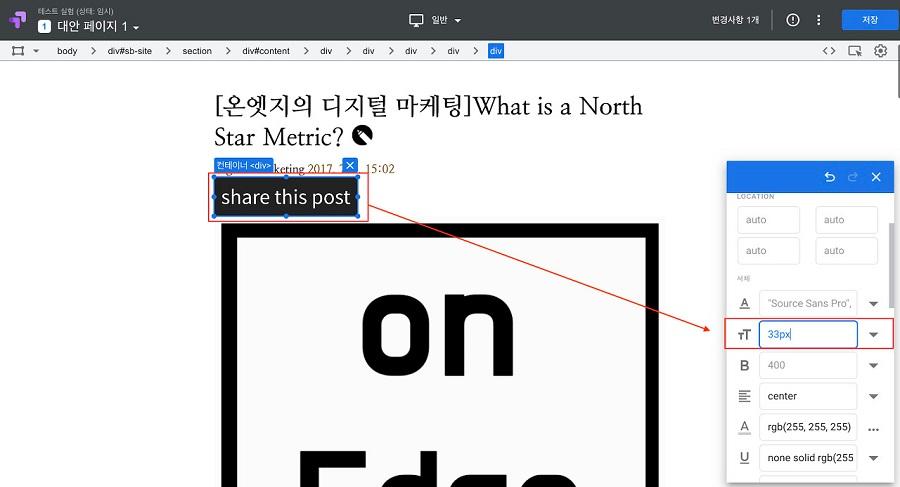Screen dimensions: 900x487
Task: Select div#sb-site in the breadcrumb
Action: (130, 51)
